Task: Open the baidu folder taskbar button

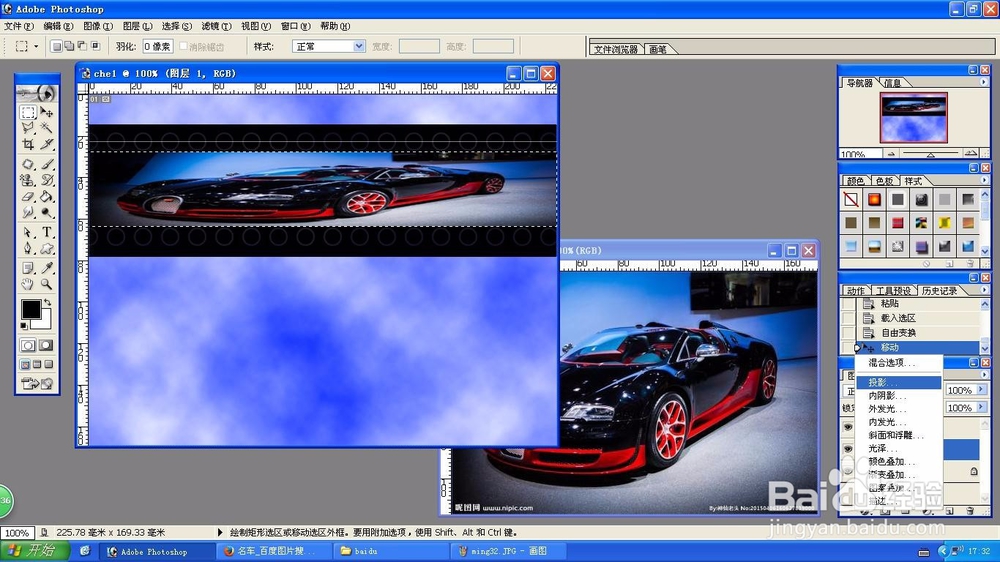Action: click(x=390, y=551)
